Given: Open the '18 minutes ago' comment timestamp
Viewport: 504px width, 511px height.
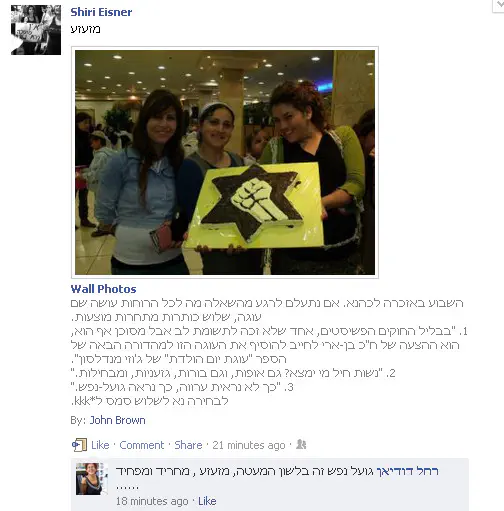Looking at the screenshot, I should click(x=152, y=501).
